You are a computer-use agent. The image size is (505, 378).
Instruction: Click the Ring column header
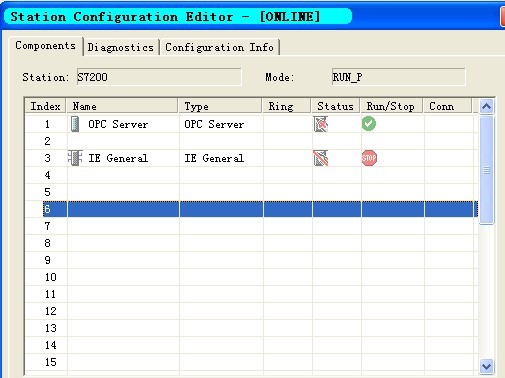pyautogui.click(x=287, y=107)
